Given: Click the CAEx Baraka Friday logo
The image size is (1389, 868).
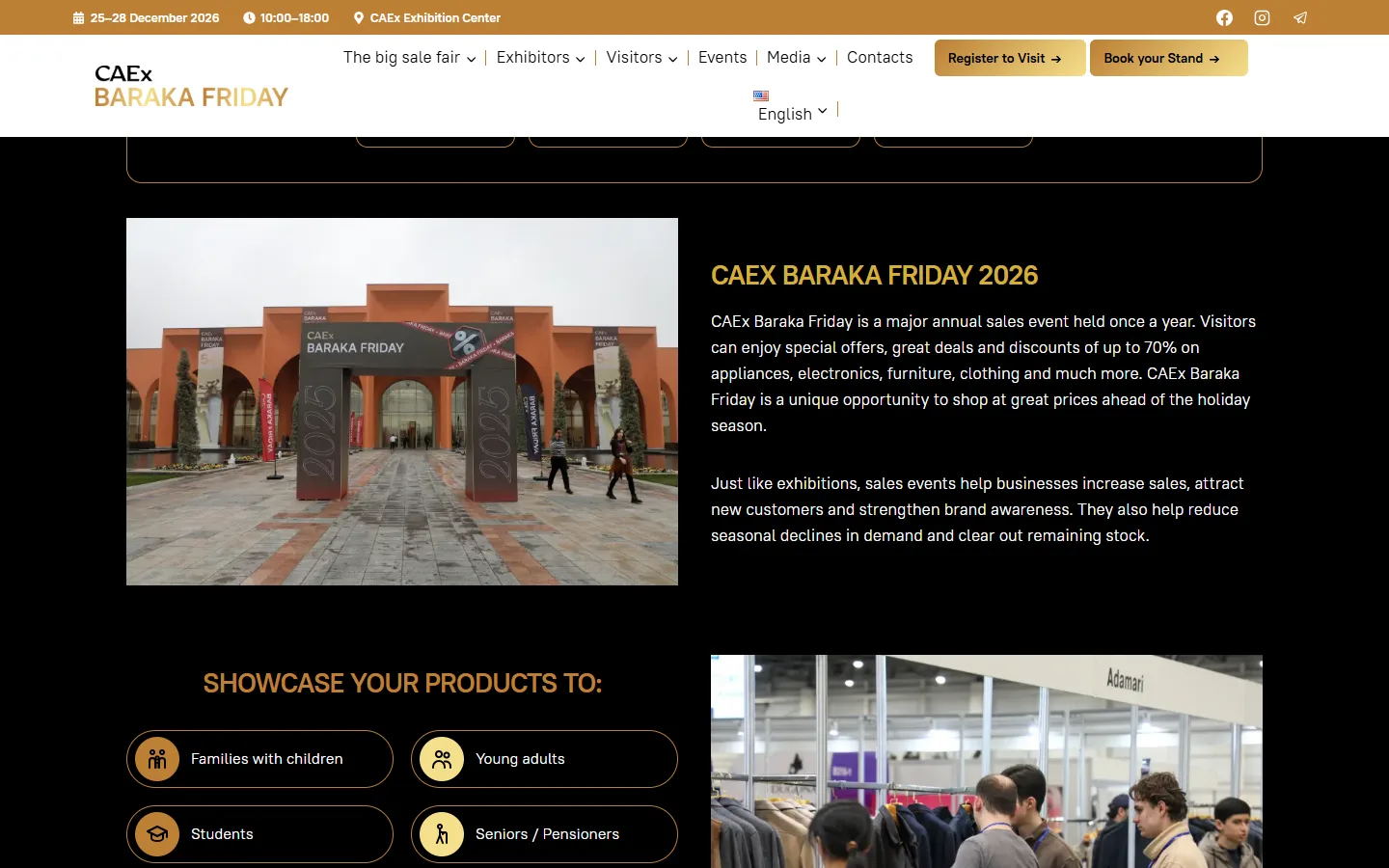Looking at the screenshot, I should [x=191, y=86].
